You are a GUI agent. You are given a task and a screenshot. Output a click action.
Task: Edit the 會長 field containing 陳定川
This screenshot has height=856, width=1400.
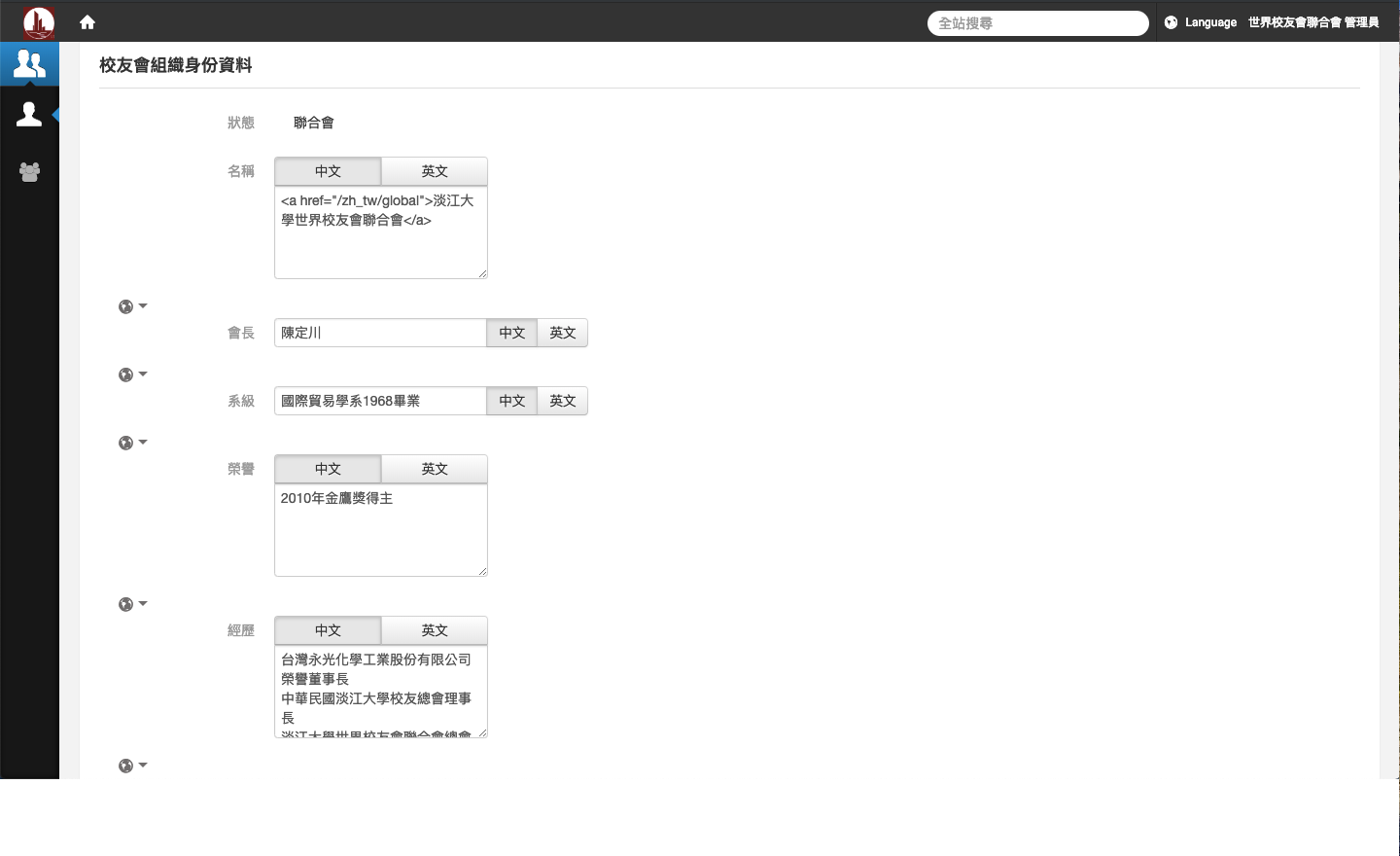coord(380,333)
